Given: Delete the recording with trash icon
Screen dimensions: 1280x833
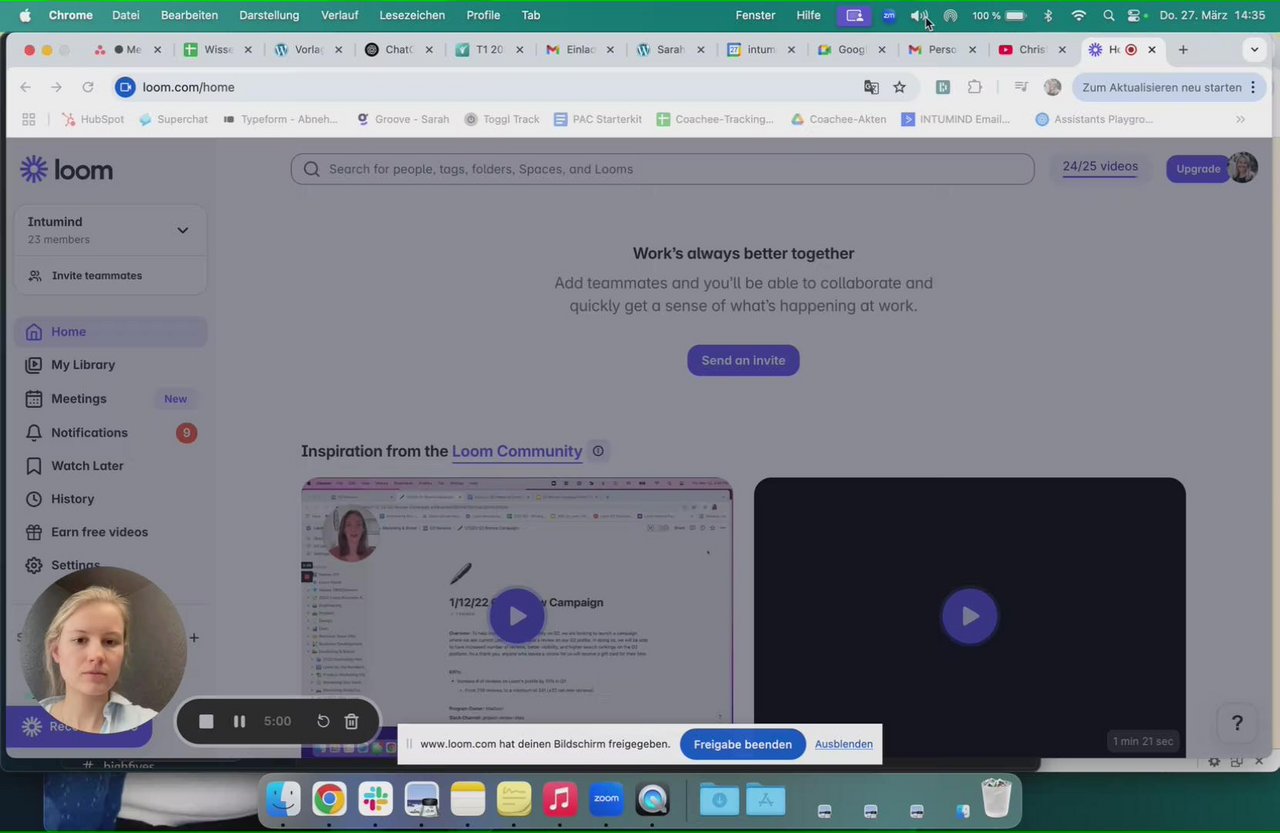Looking at the screenshot, I should pyautogui.click(x=352, y=722).
